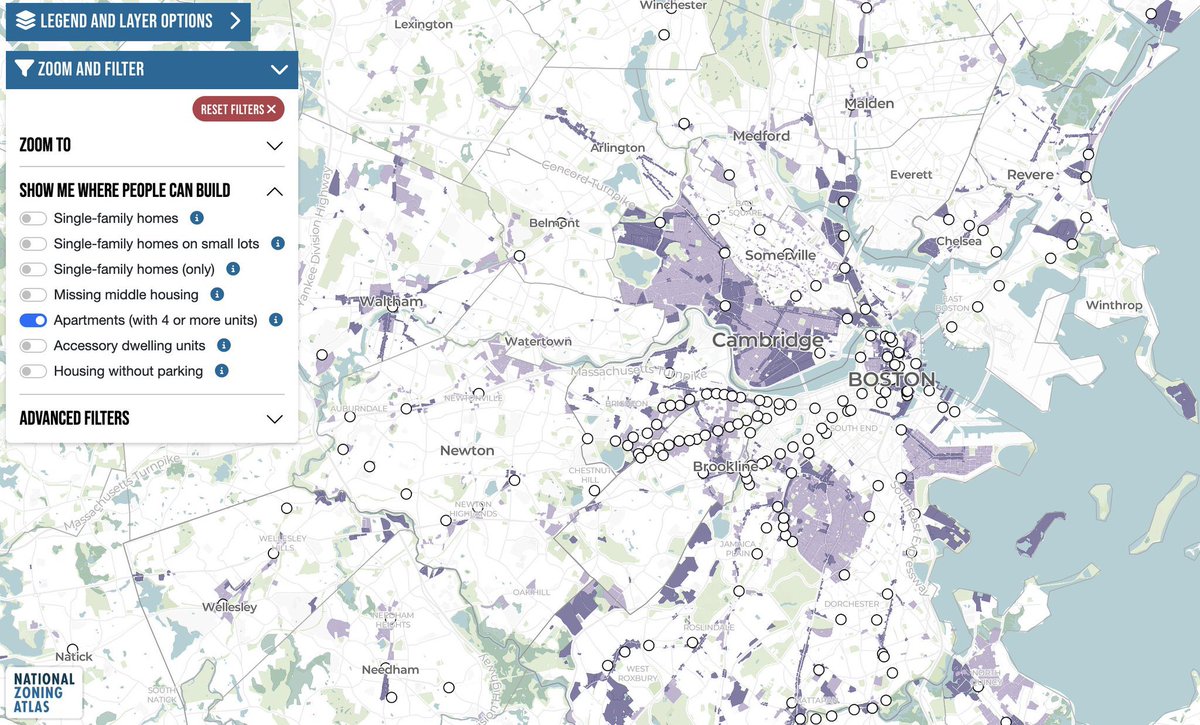This screenshot has height=725, width=1200.
Task: Click the Chelsea label on map
Action: 958,241
